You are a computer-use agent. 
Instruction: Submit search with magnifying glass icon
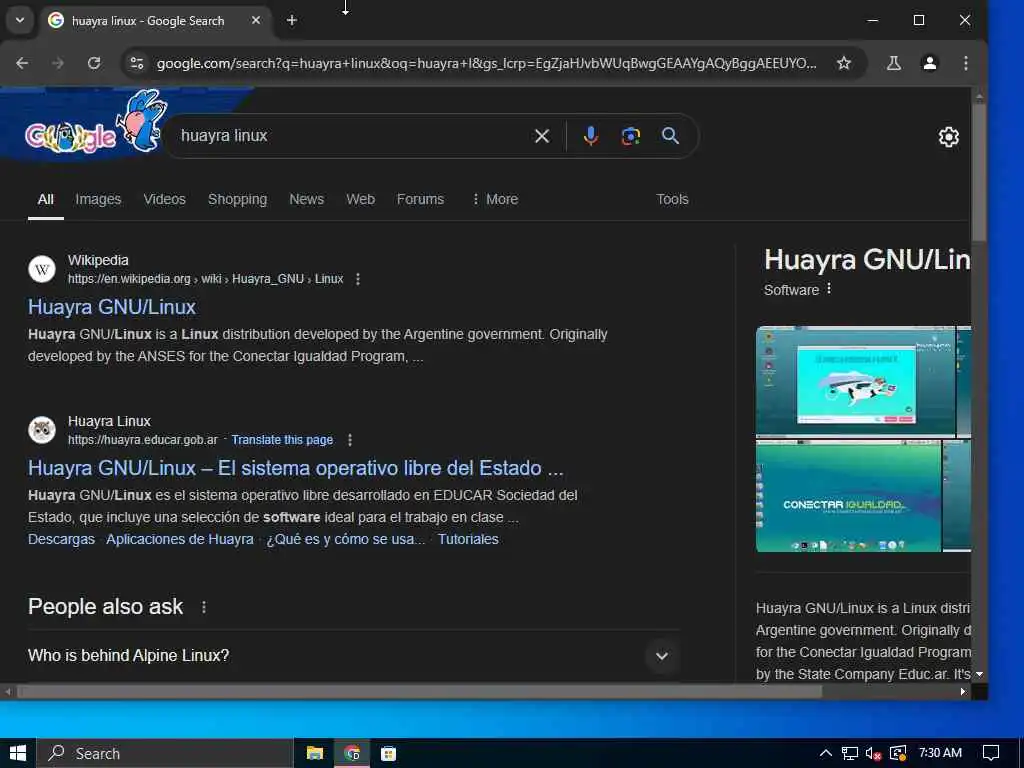click(670, 136)
